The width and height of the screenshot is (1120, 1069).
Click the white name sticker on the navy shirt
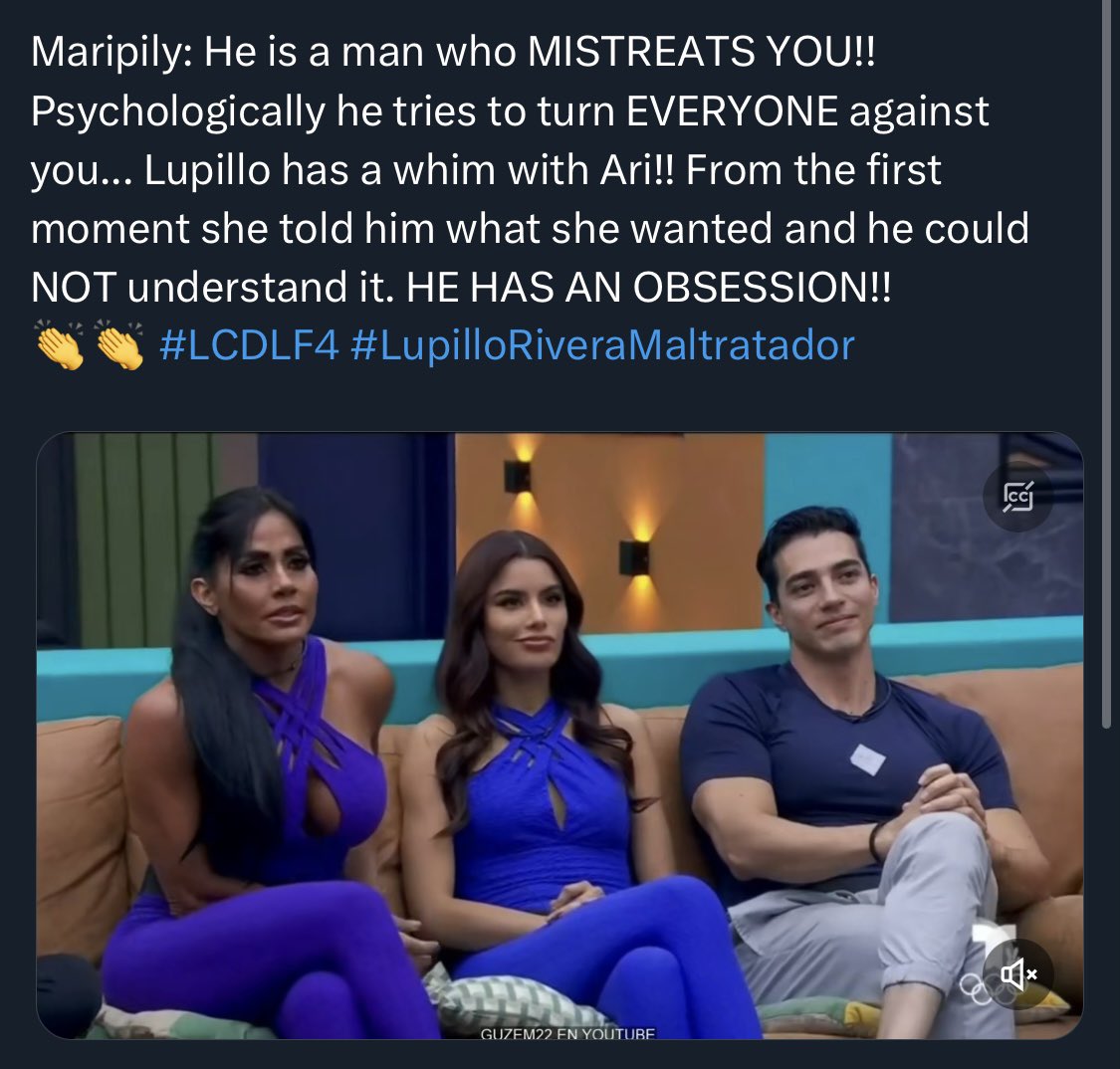tap(867, 759)
